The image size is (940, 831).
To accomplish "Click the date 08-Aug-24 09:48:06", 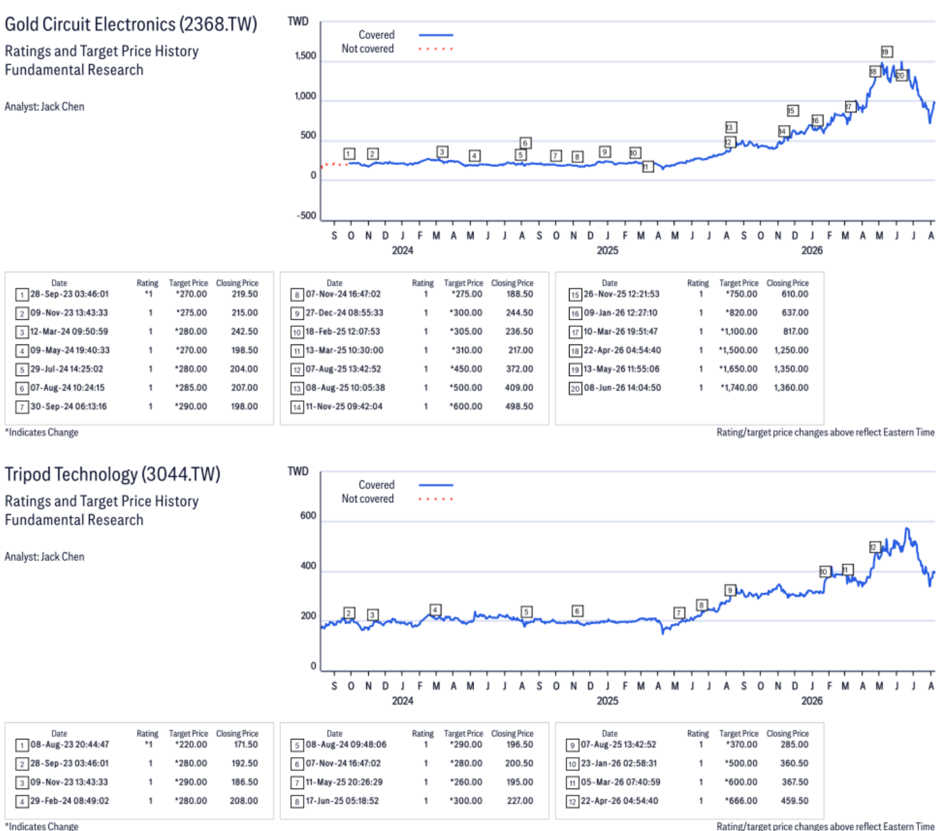I will (x=346, y=745).
